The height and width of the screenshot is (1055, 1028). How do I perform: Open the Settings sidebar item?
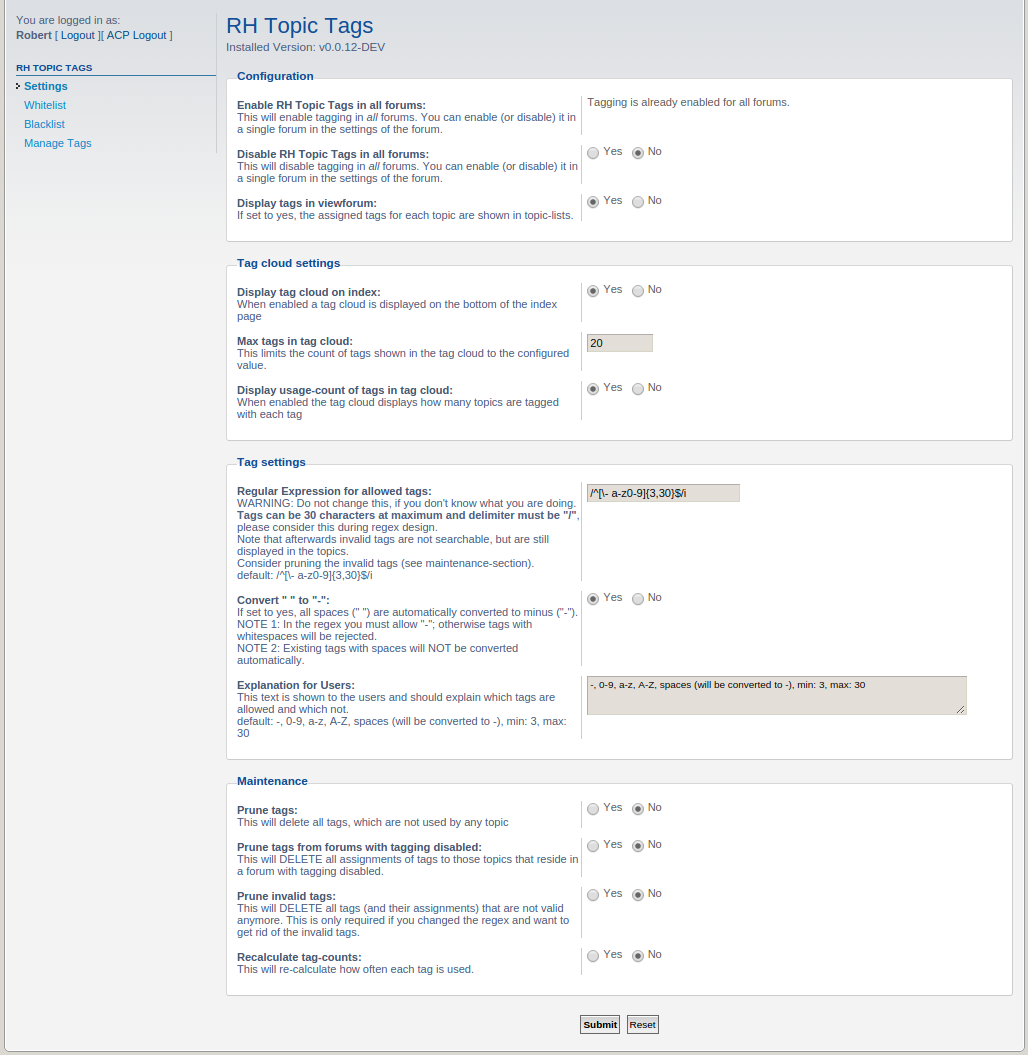(46, 86)
